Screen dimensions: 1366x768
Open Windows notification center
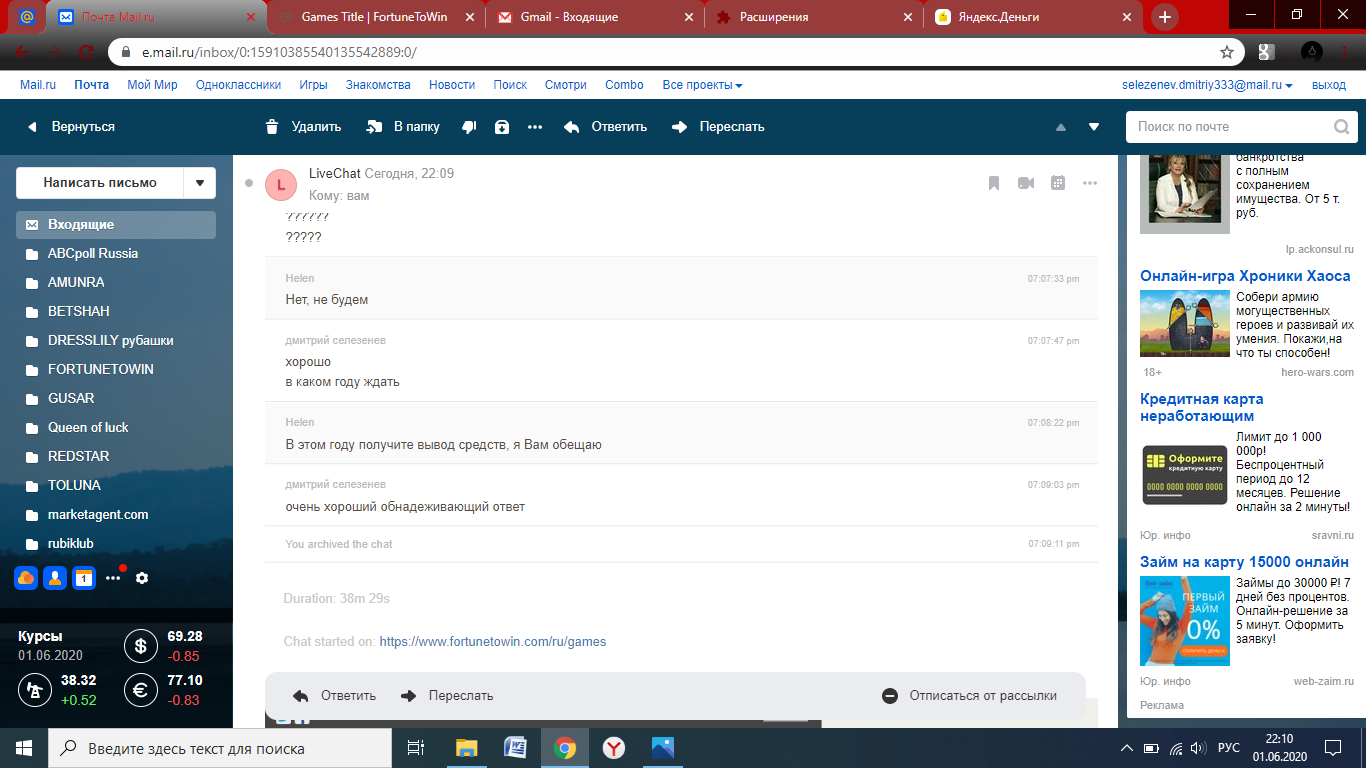[x=1332, y=748]
